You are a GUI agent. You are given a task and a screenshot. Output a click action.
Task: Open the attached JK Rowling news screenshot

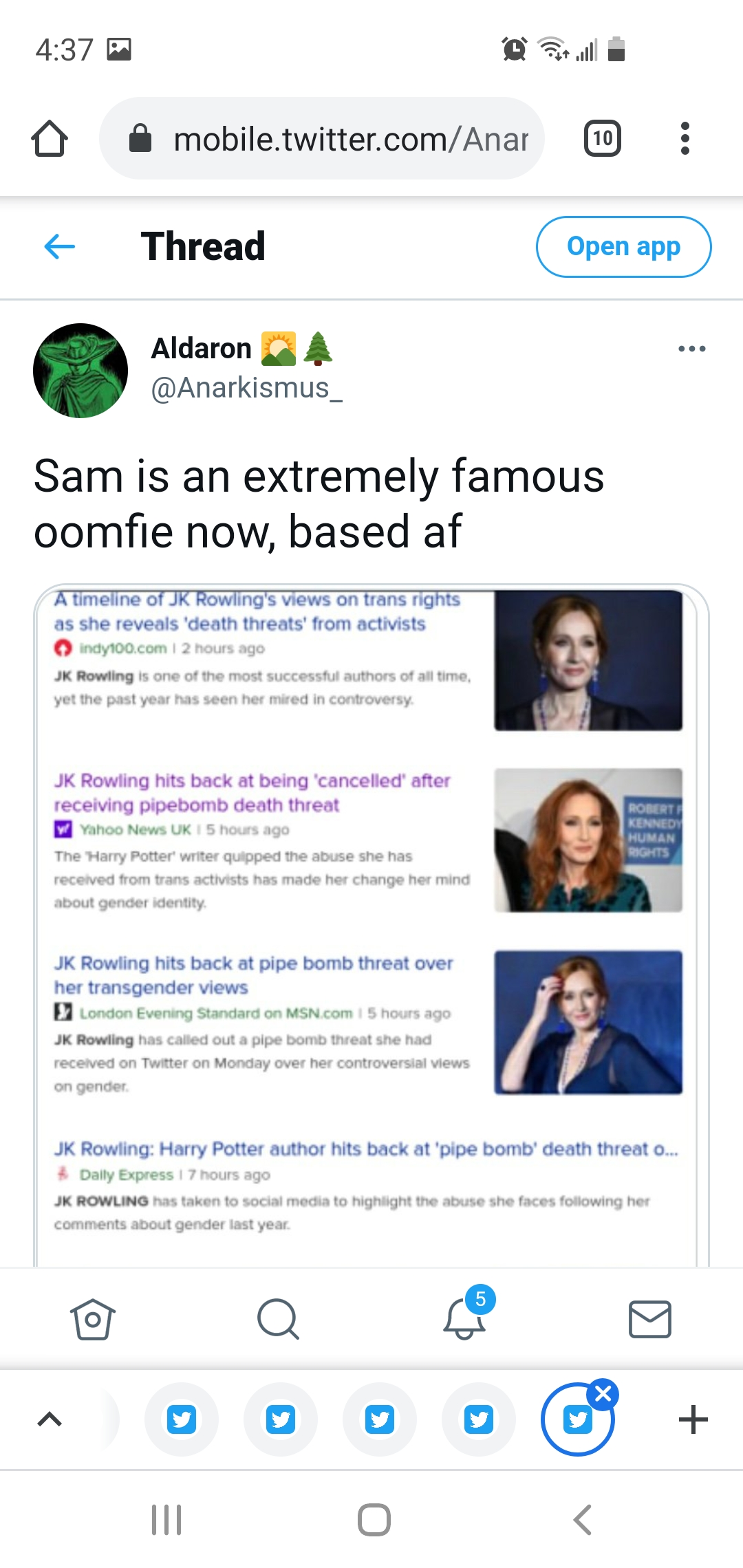tap(371, 926)
